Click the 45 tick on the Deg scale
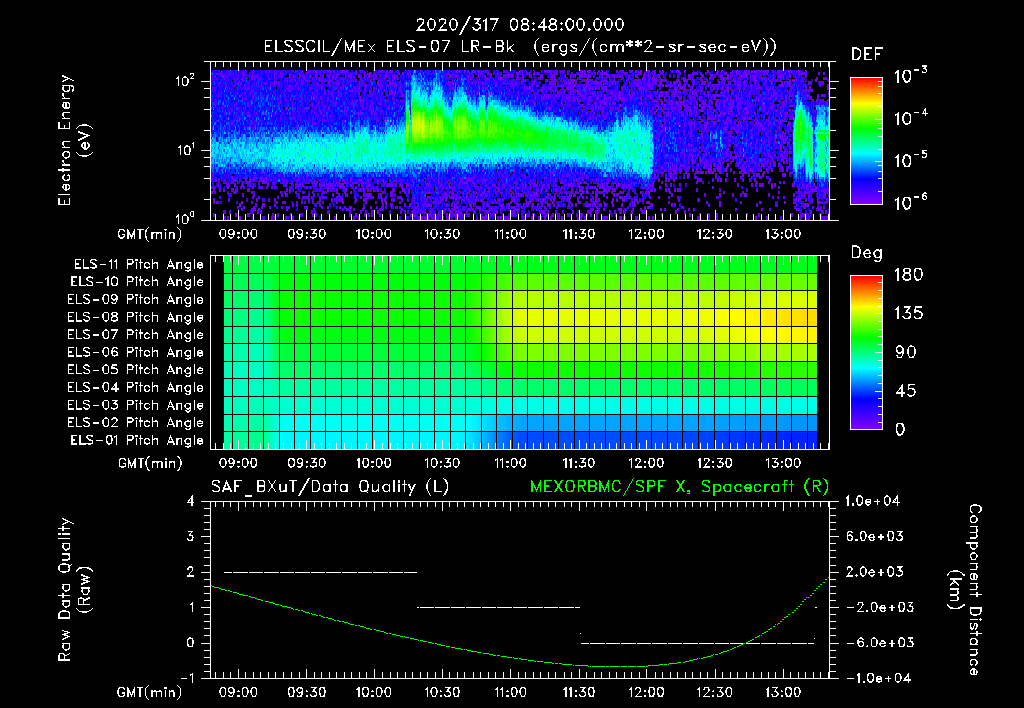 pyautogui.click(x=906, y=391)
